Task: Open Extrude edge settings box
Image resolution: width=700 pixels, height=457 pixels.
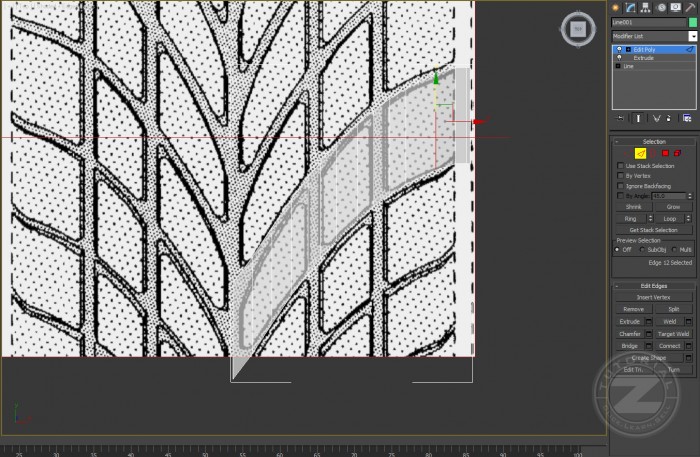Action: click(x=649, y=321)
